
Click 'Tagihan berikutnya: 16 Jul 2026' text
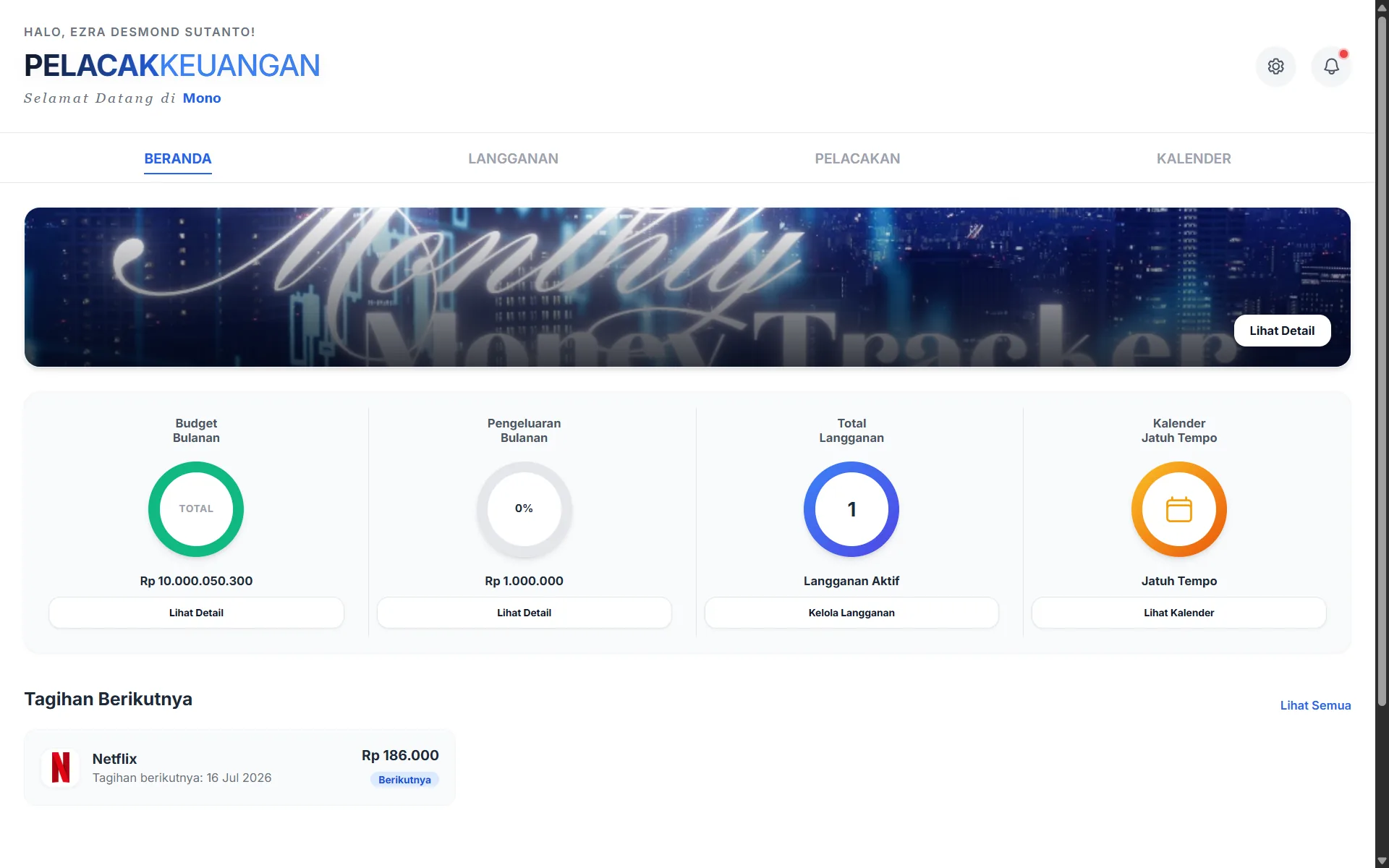182,778
